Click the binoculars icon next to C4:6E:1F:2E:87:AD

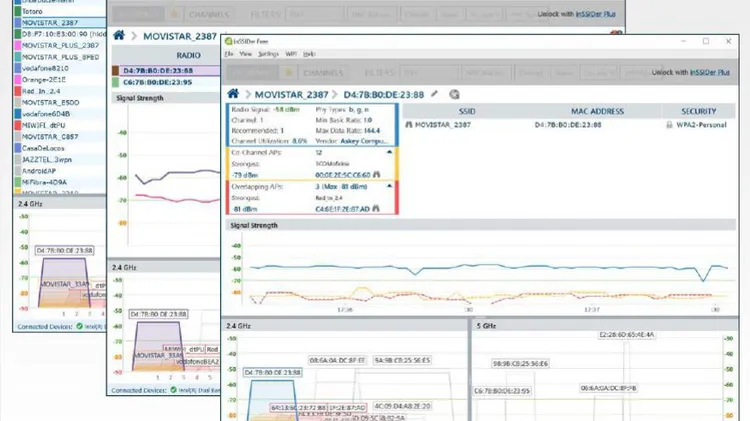(x=376, y=209)
